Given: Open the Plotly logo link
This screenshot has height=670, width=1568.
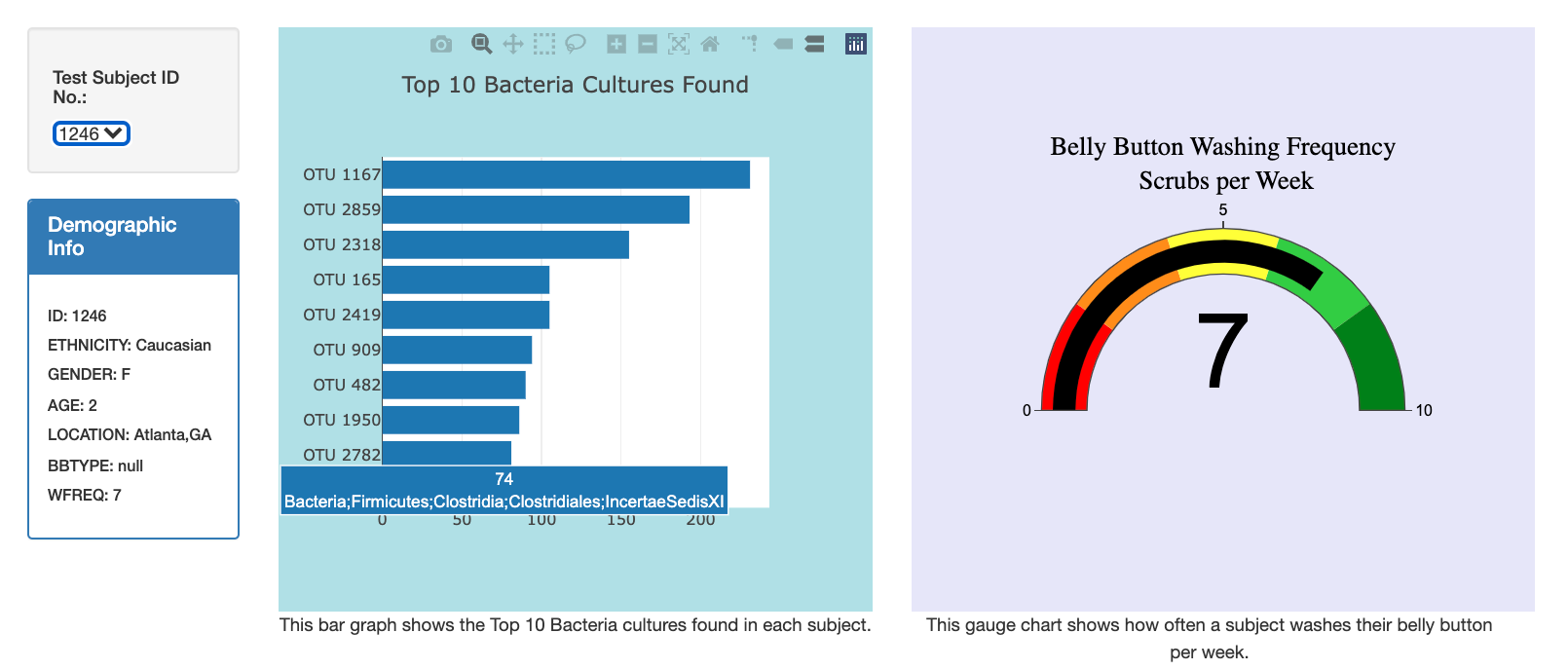Looking at the screenshot, I should [x=855, y=43].
